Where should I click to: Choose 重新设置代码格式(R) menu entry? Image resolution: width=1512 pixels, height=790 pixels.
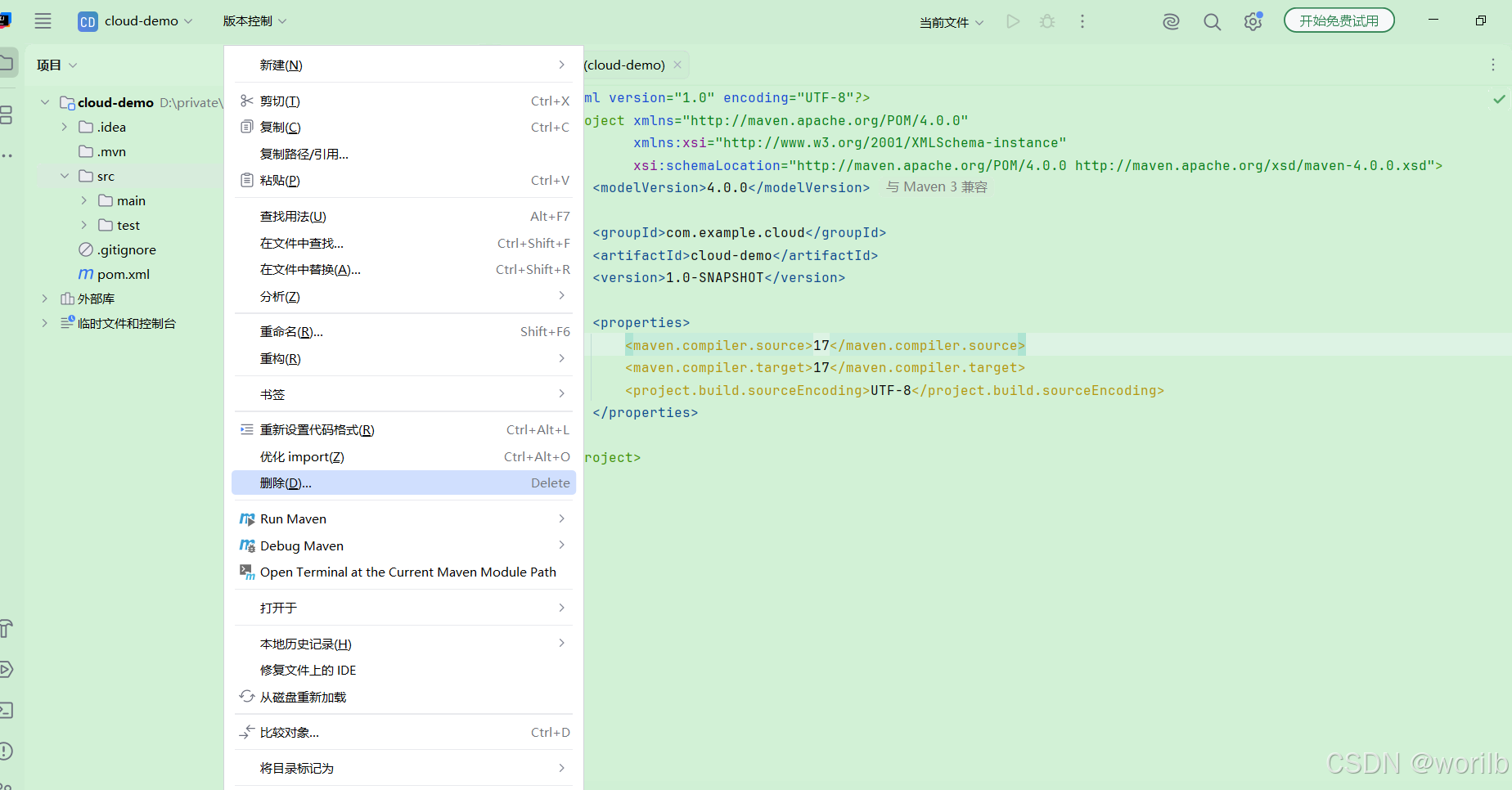click(x=404, y=429)
